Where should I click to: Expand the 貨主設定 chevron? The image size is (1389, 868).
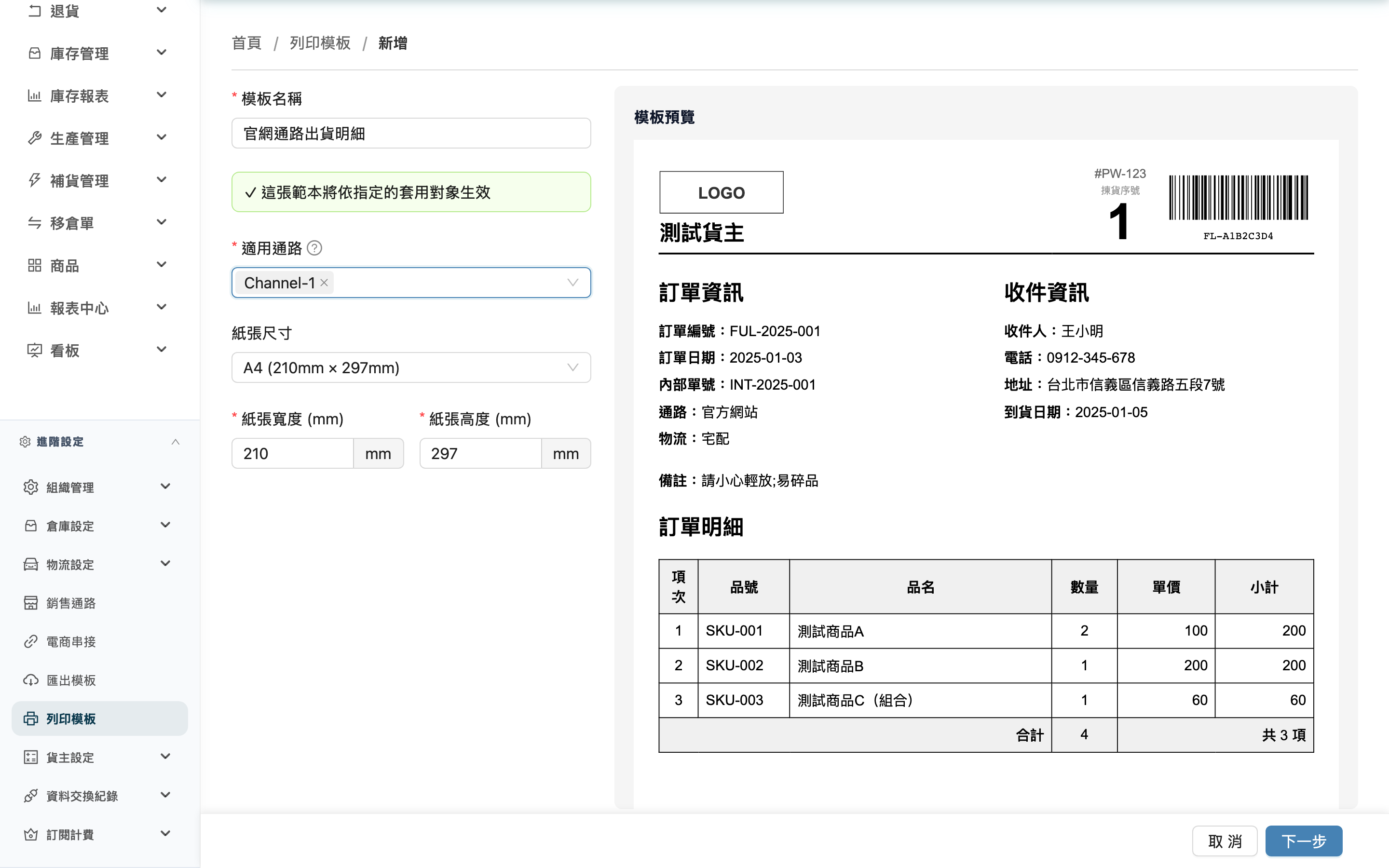coord(165,757)
